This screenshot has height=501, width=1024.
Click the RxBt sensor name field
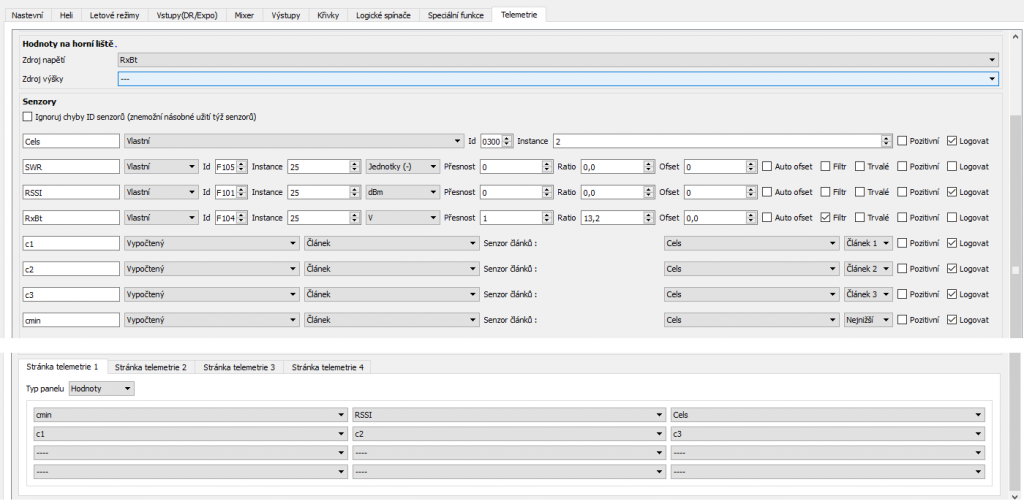pyautogui.click(x=69, y=217)
